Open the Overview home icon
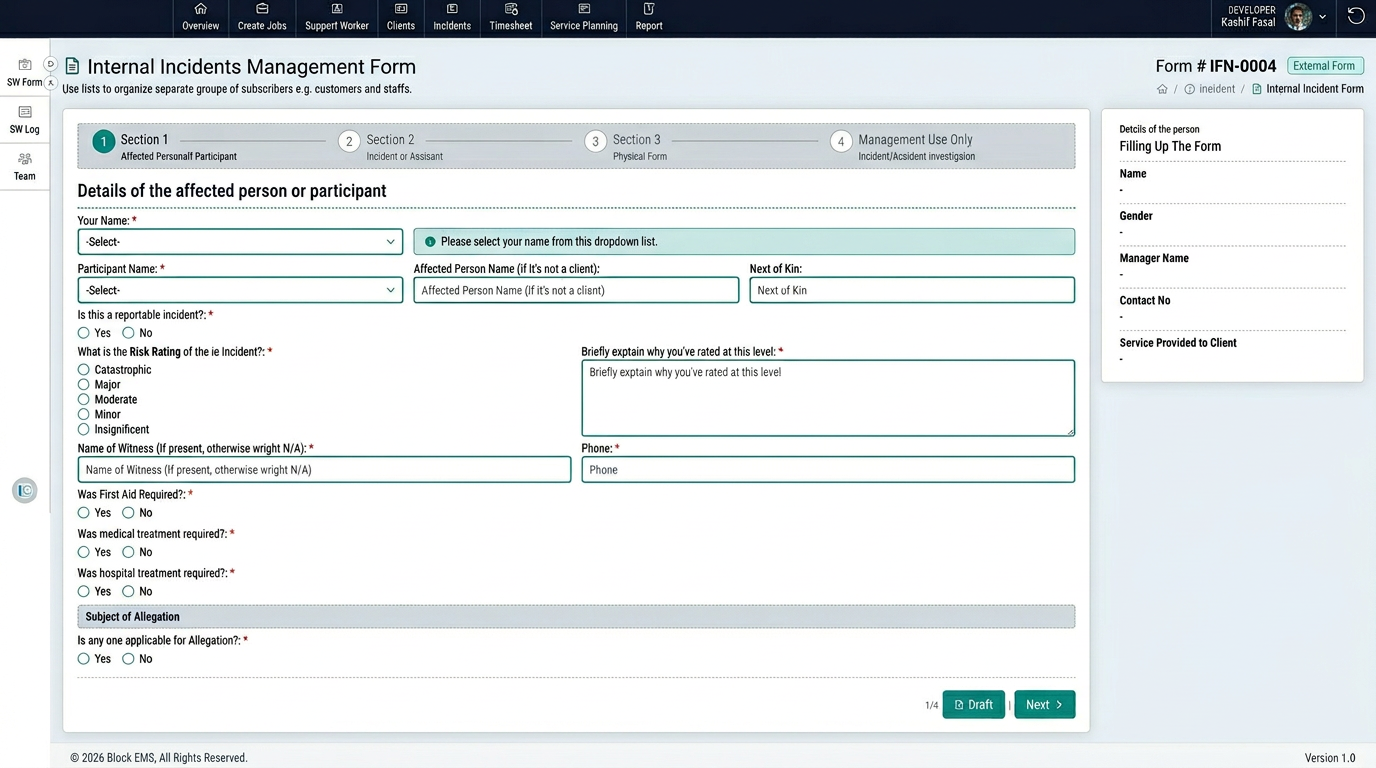 200,9
